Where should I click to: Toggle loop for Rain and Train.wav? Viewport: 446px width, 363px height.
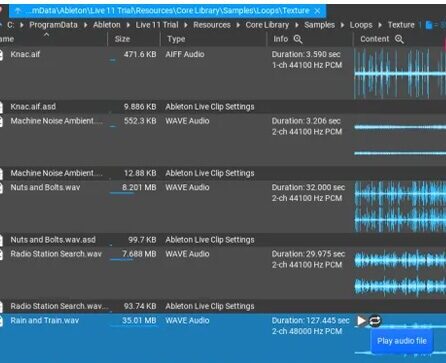click(375, 321)
